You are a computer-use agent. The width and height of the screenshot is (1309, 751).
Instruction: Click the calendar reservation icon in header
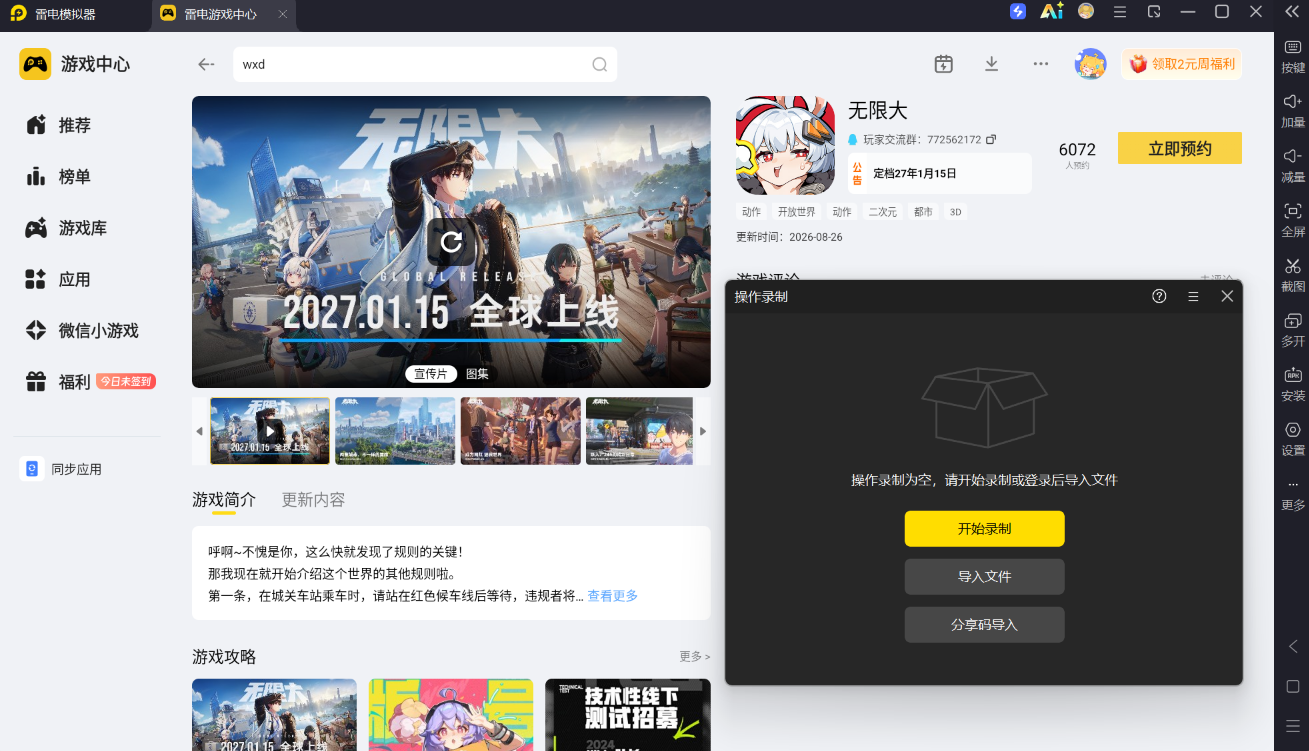click(x=943, y=64)
